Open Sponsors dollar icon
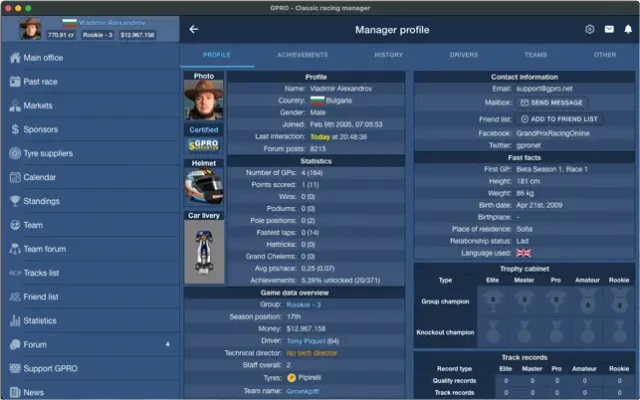Image resolution: width=640 pixels, height=400 pixels. (x=15, y=129)
